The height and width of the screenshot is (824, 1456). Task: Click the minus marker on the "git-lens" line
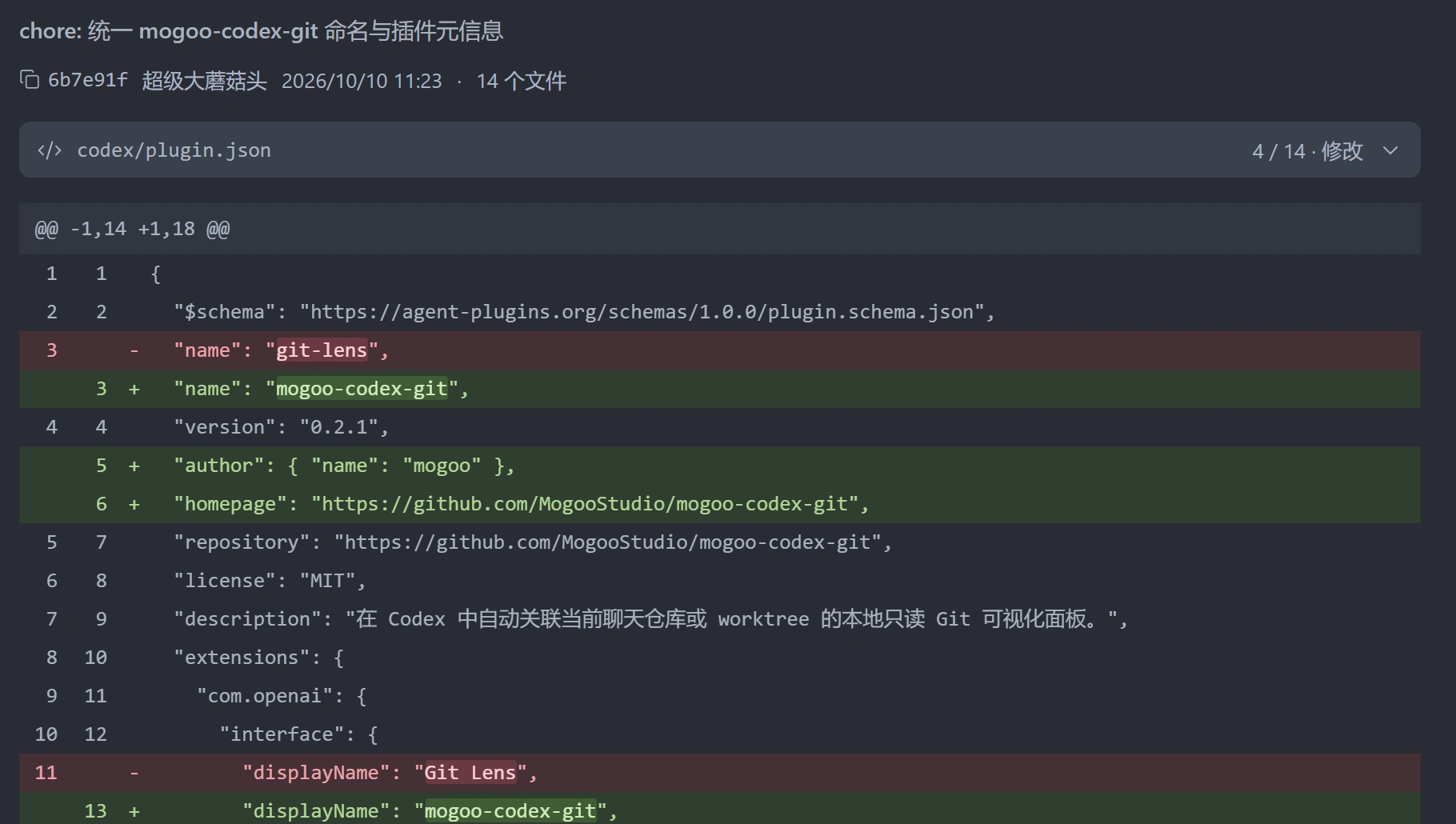[134, 350]
